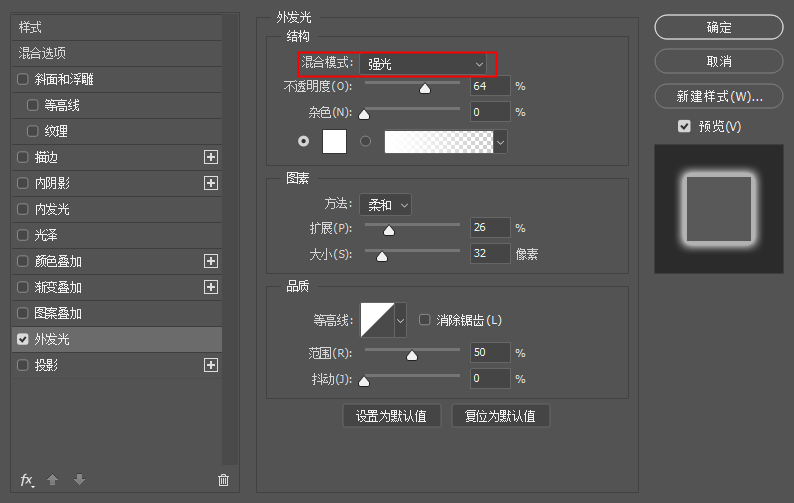
Task: Click the 扩展 value field showing 26
Action: pyautogui.click(x=490, y=227)
